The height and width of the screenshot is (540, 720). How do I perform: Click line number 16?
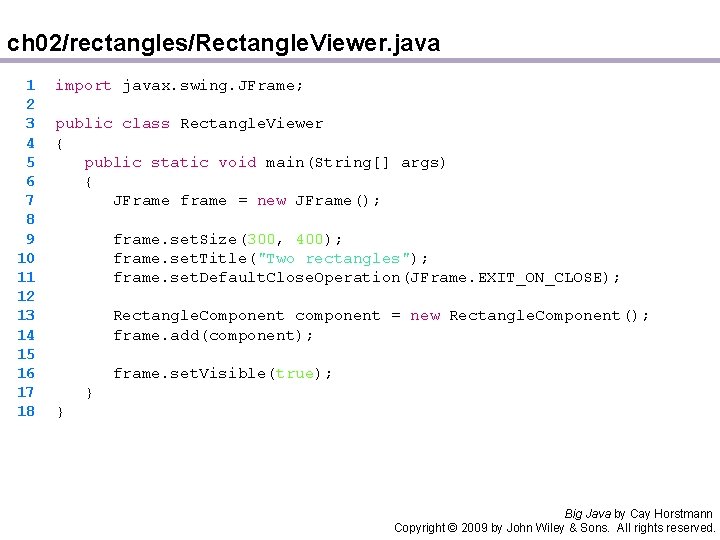click(x=26, y=373)
